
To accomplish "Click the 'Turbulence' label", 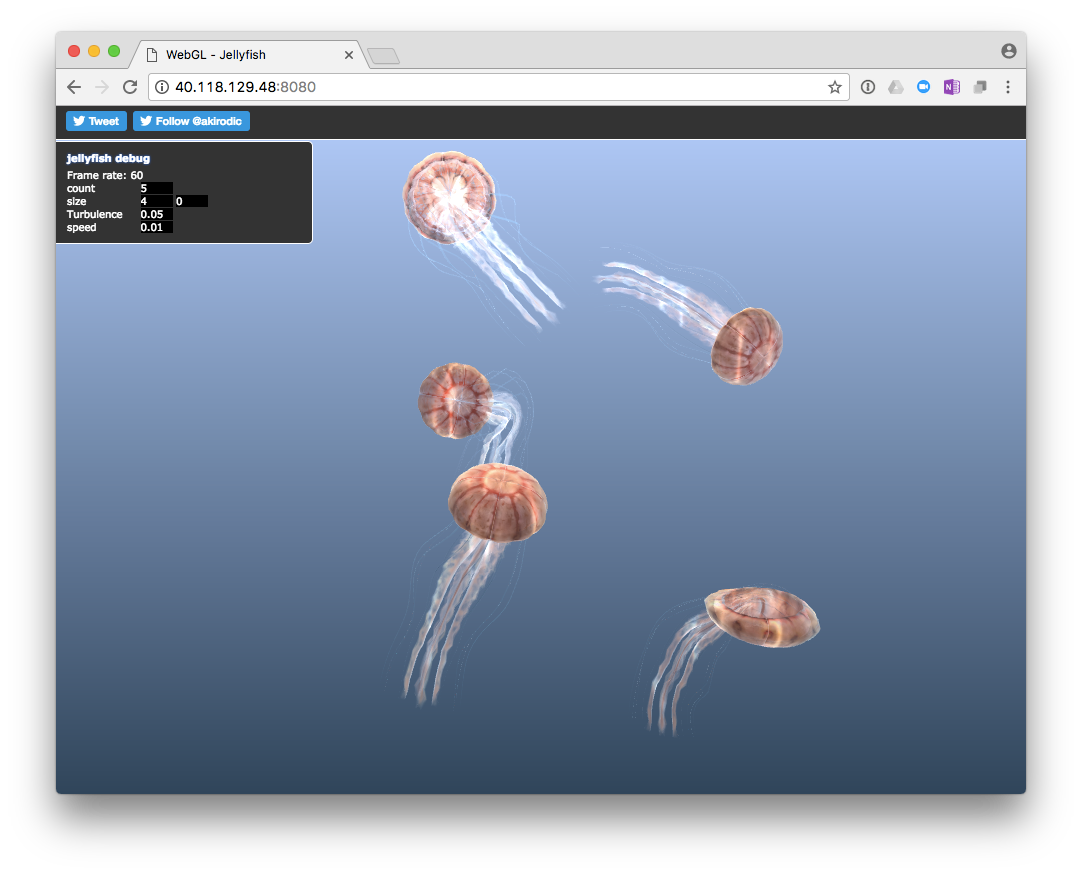I will coord(95,215).
